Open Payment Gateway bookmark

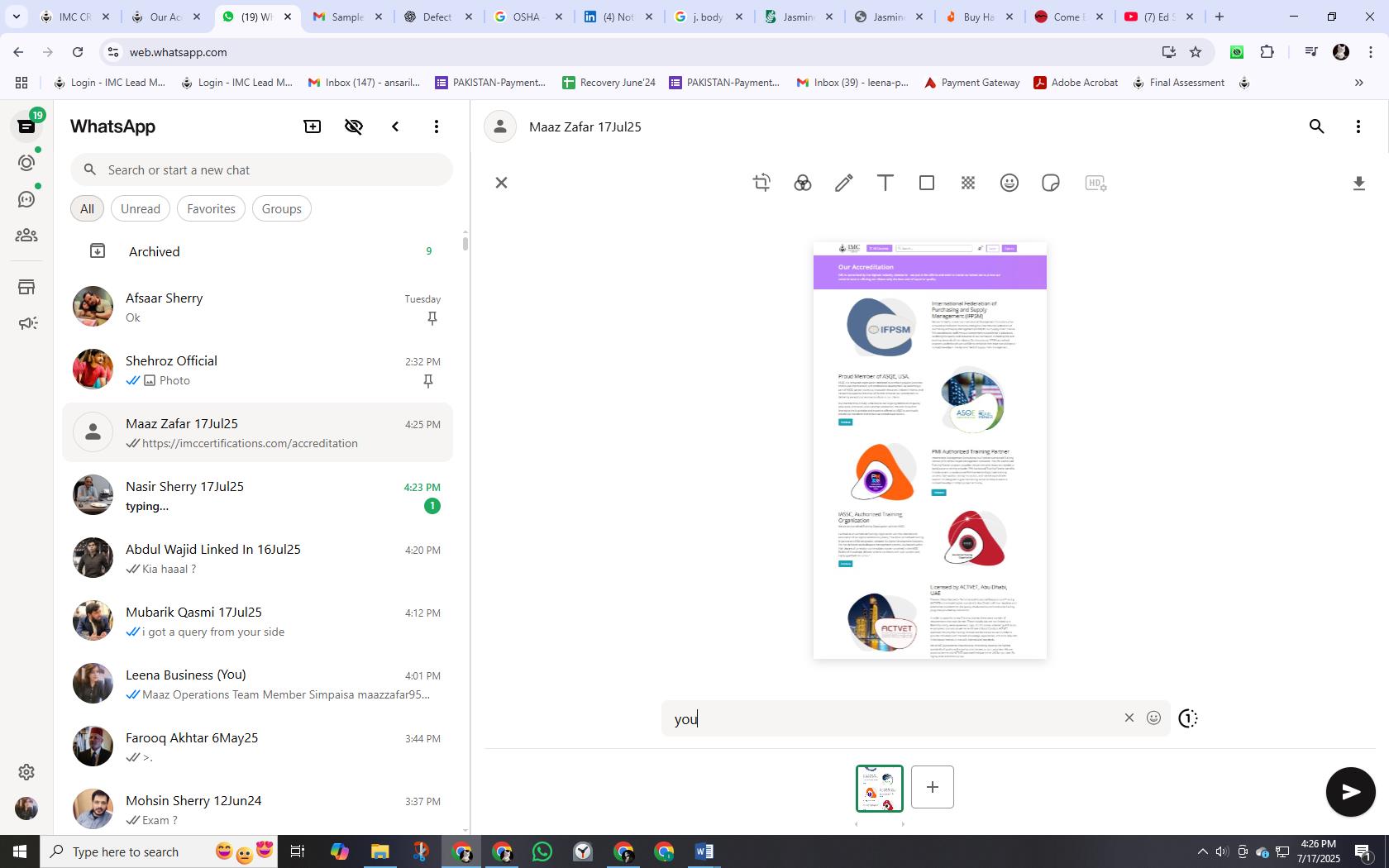(971, 83)
